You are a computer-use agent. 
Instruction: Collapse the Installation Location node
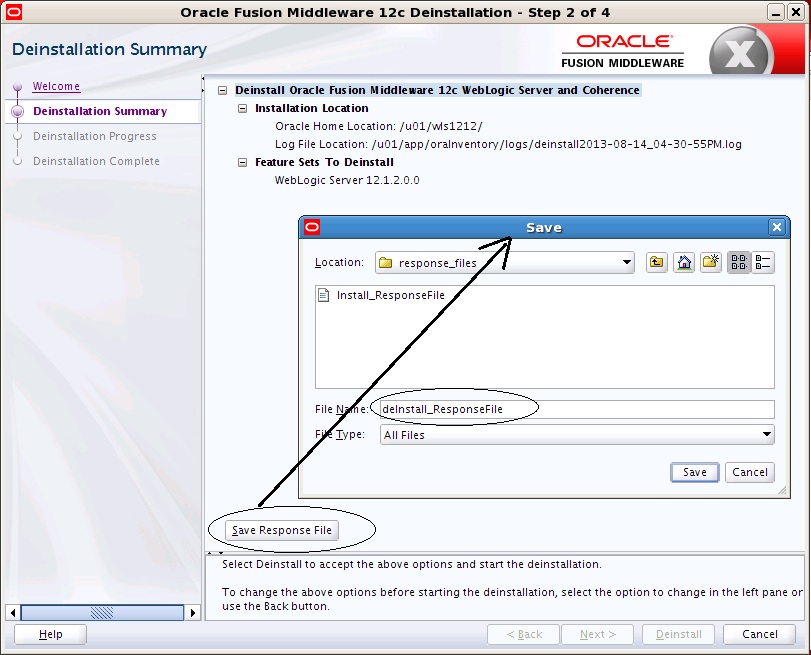tap(242, 108)
